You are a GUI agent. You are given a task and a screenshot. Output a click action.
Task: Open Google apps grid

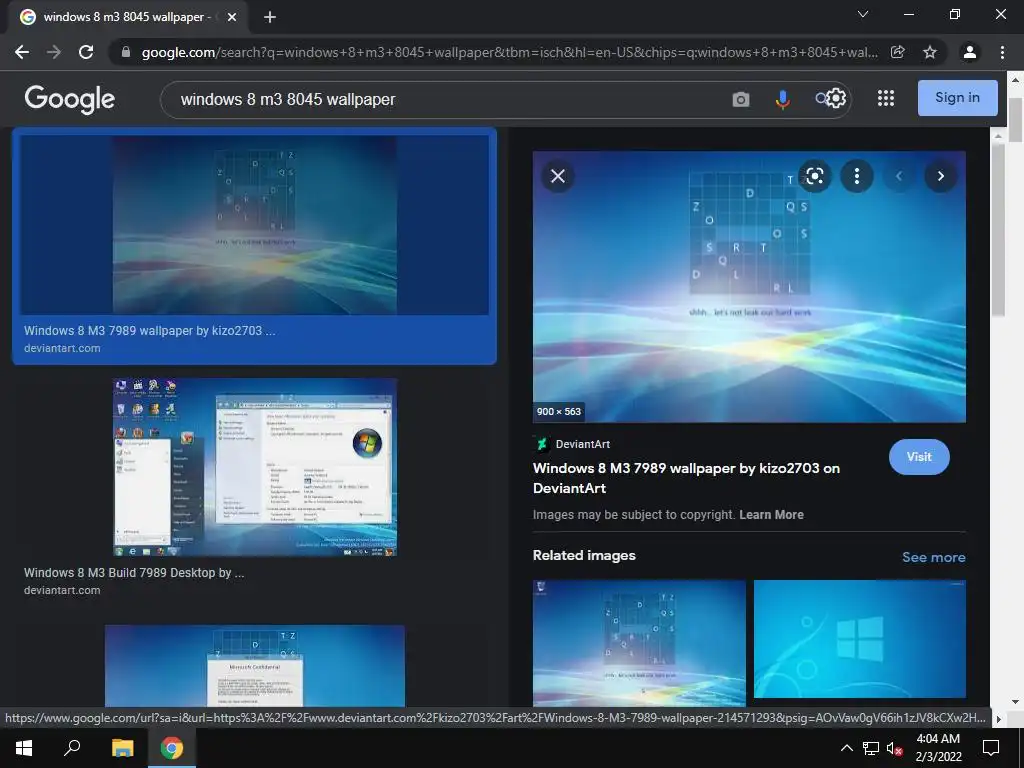click(886, 99)
